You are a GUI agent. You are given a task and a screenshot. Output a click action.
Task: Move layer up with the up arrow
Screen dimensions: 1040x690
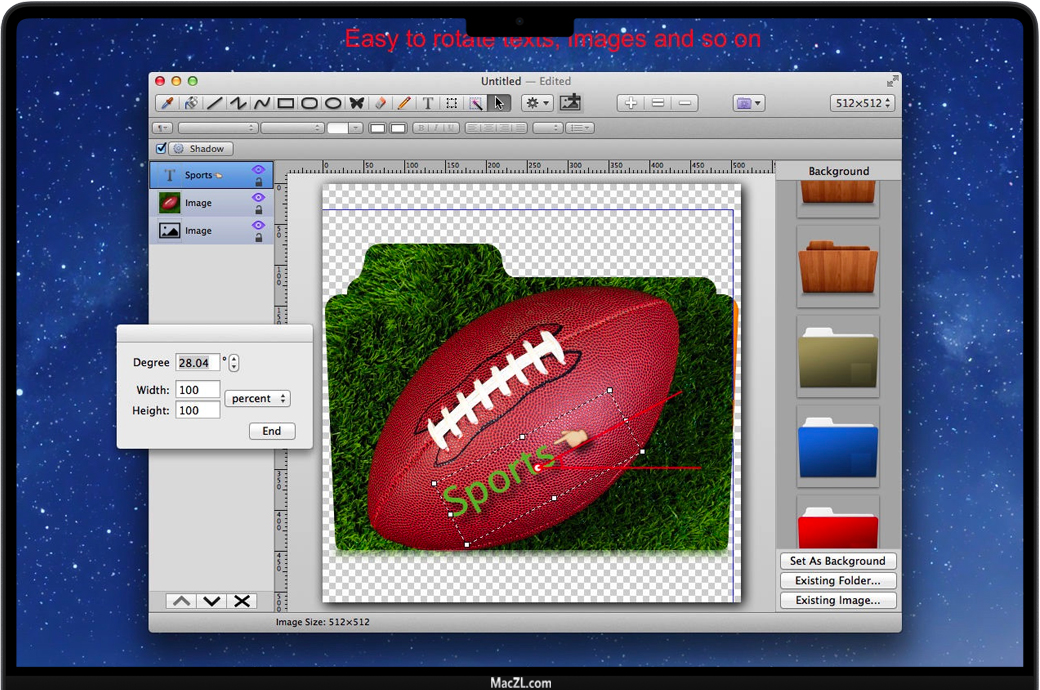pyautogui.click(x=181, y=601)
